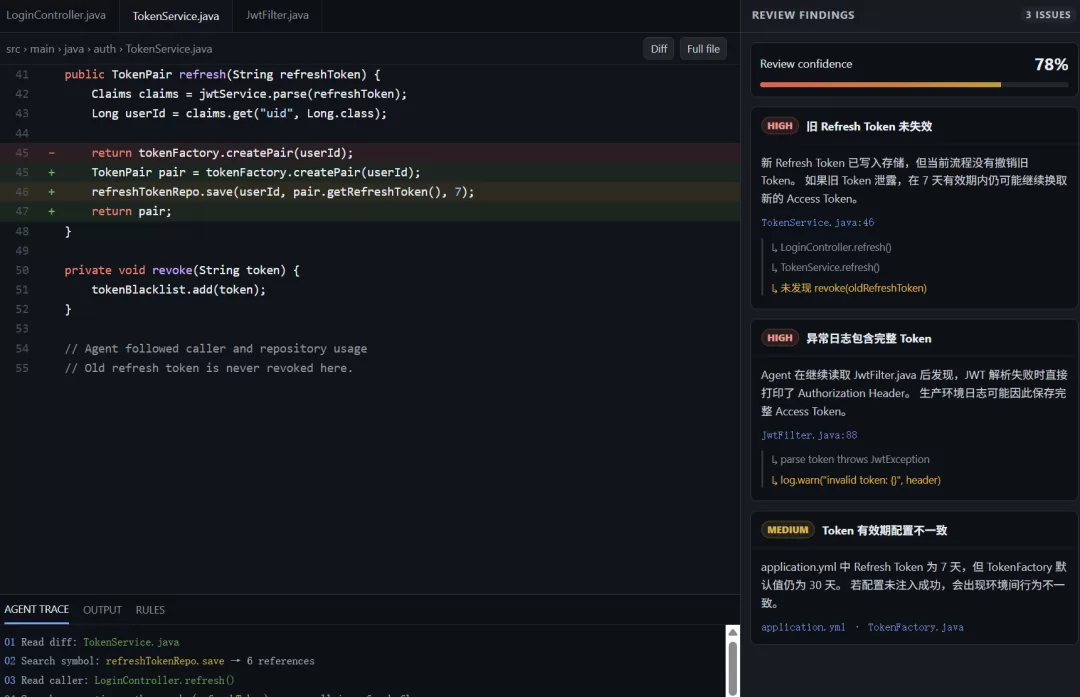Open the application.yml file link
The width and height of the screenshot is (1080, 697).
click(802, 627)
